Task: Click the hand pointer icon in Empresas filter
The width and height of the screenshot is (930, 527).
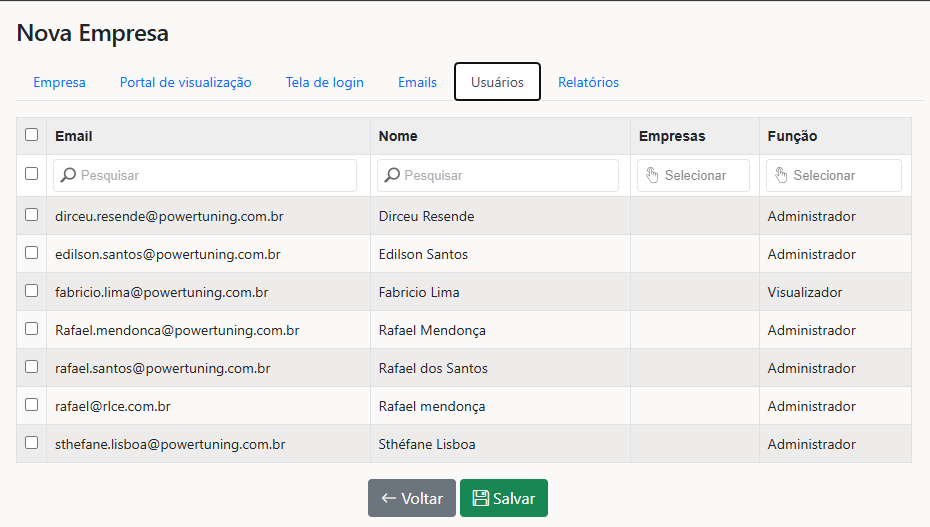Action: coord(652,176)
